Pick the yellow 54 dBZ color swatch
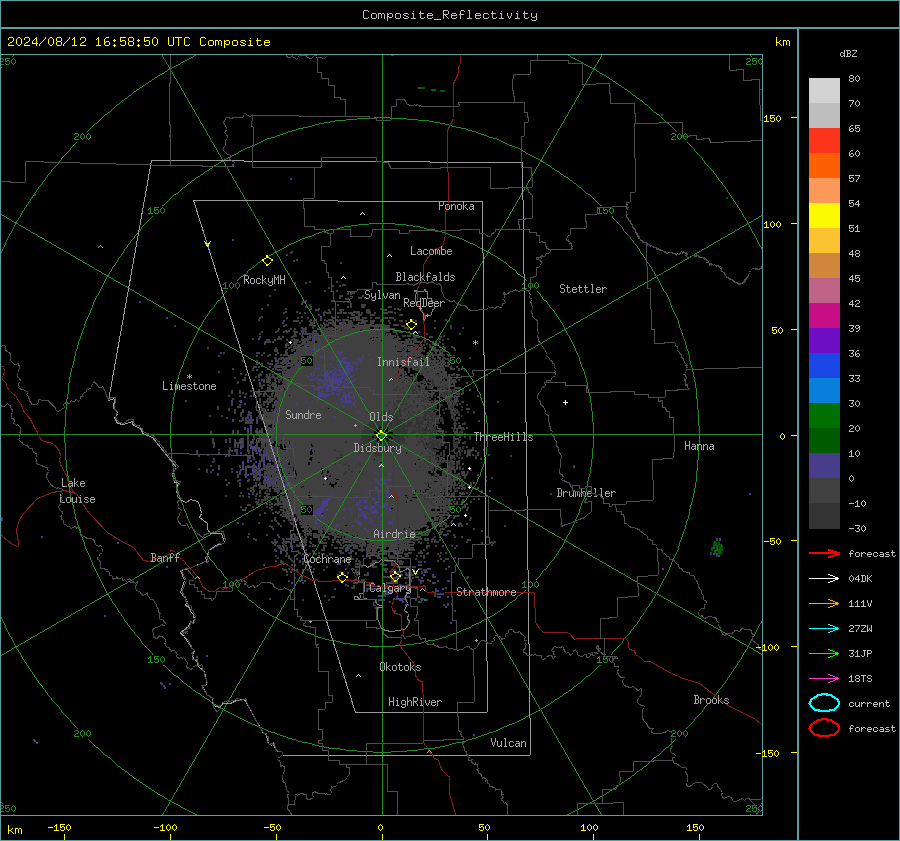Image resolution: width=900 pixels, height=841 pixels. [x=824, y=215]
